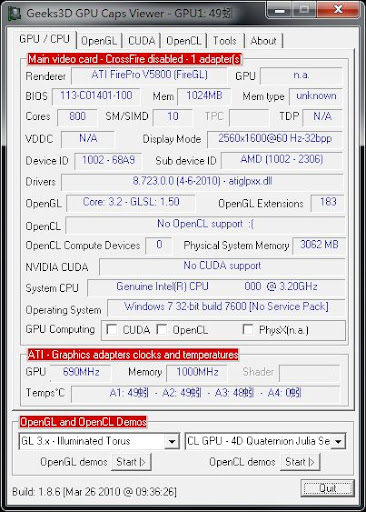Click the No OpenCL support field
Screen dimensions: 366x512
(205, 225)
